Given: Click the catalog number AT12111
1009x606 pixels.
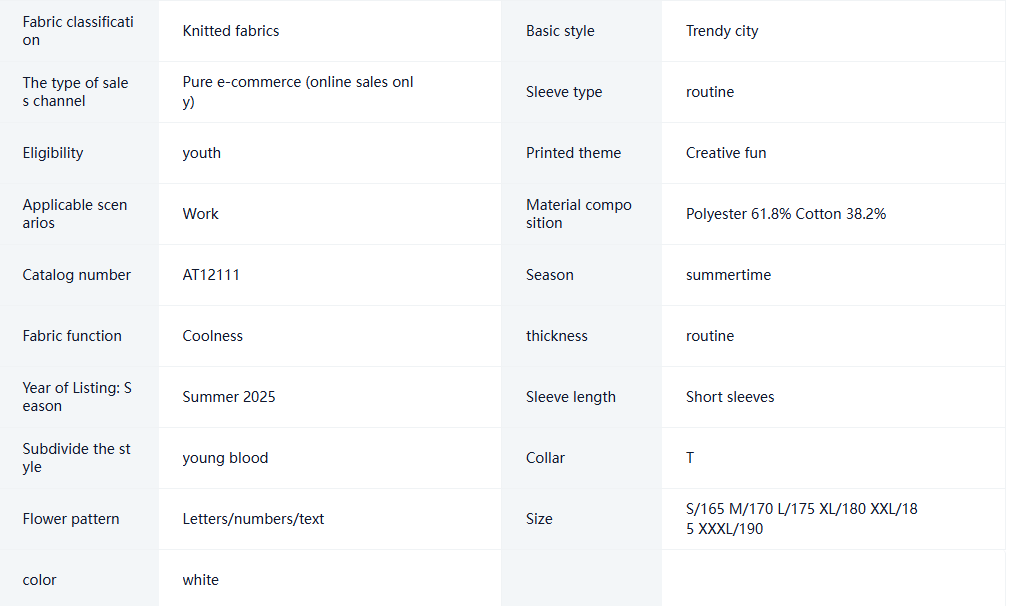Looking at the screenshot, I should [210, 275].
